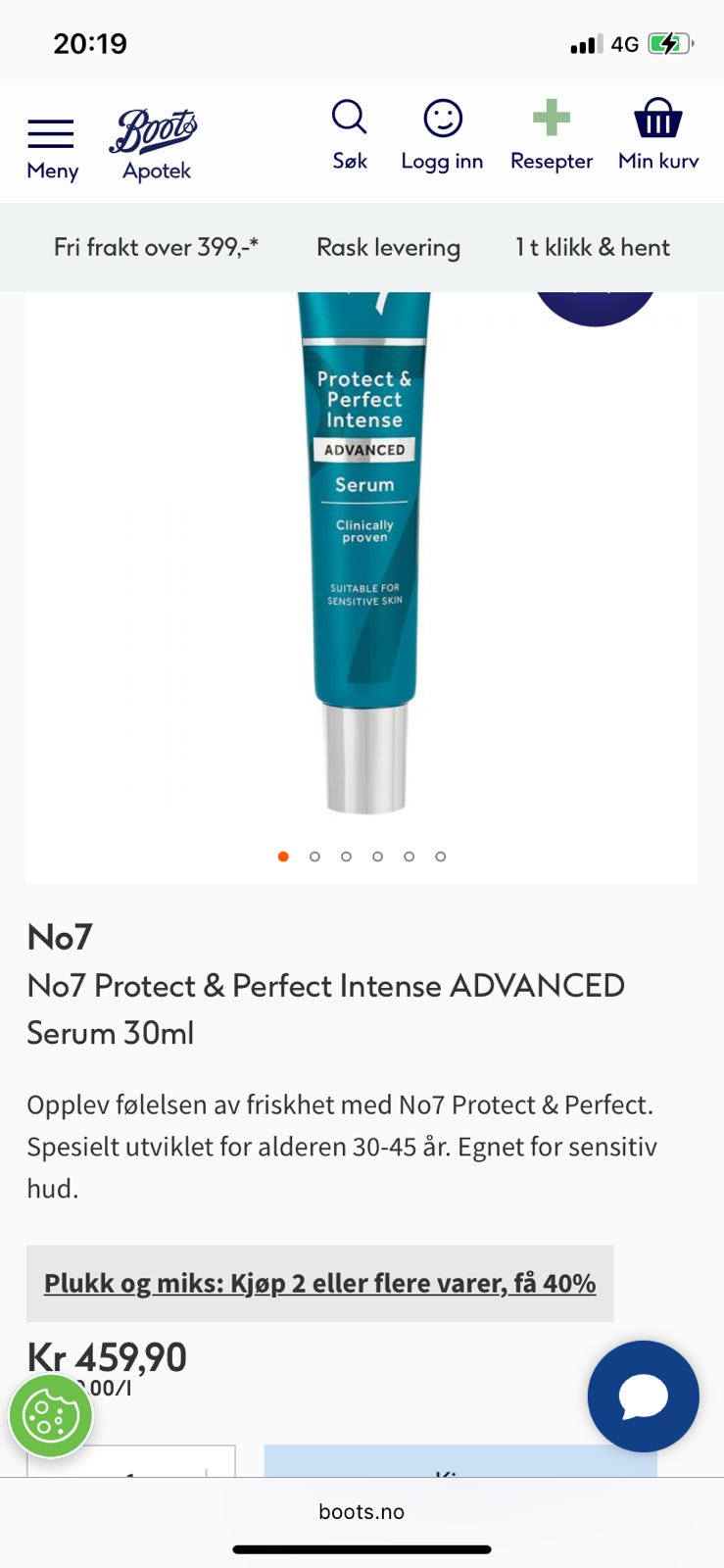Open the Meny hamburger icon
The height and width of the screenshot is (1568, 724).
[51, 133]
